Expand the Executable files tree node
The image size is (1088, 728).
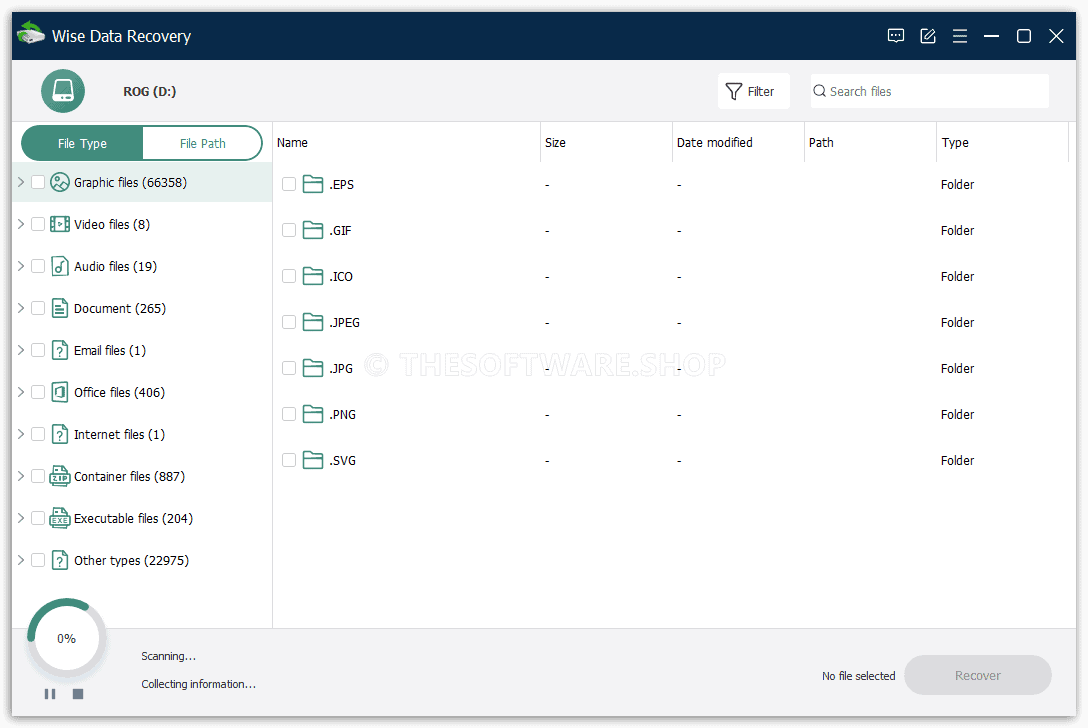pos(21,518)
